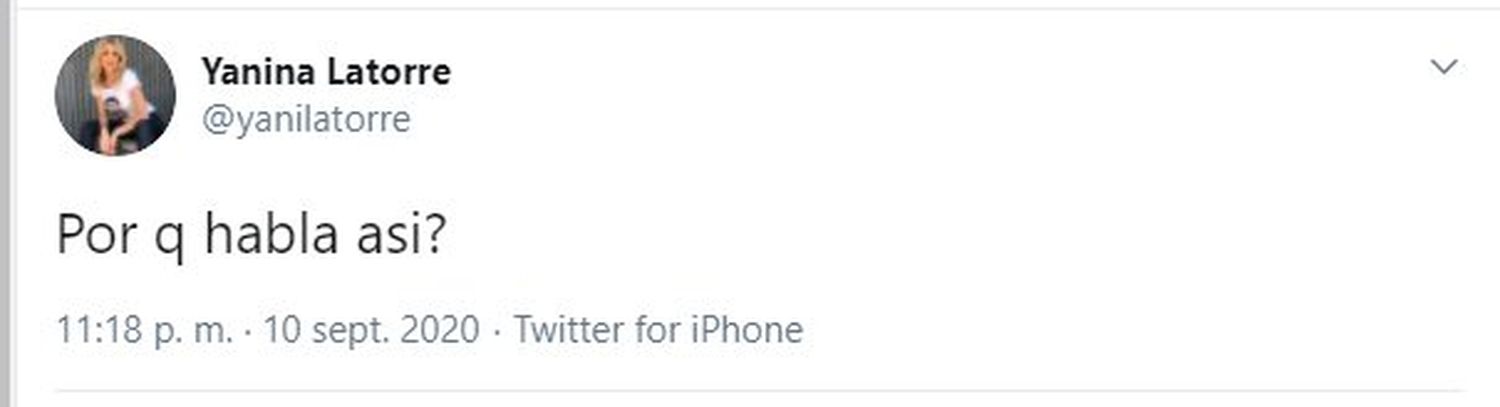Open the Twitter for iPhone source link
Image resolution: width=1500 pixels, height=407 pixels.
tap(658, 330)
